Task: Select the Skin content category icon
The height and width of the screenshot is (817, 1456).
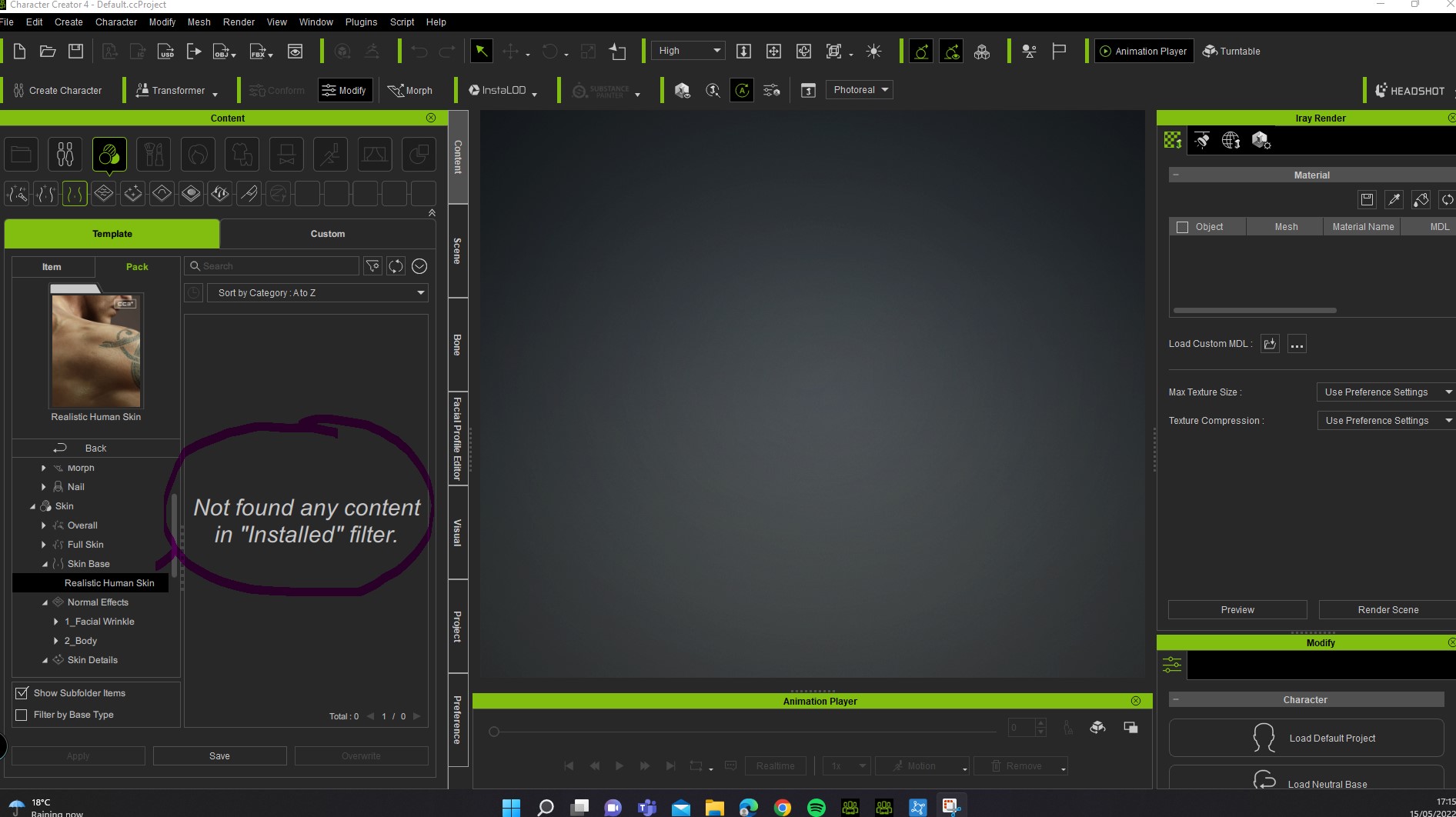Action: click(109, 155)
